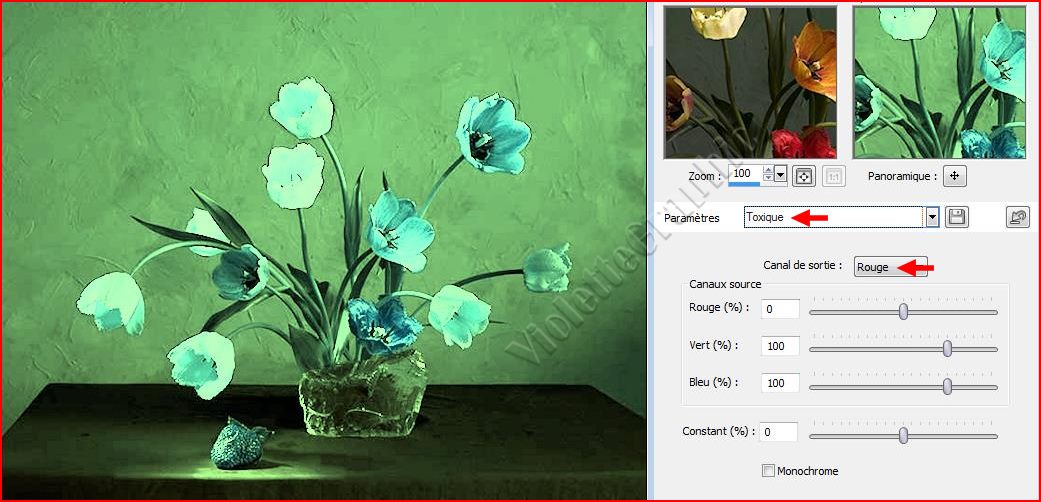Click the green-tinted after preview thumbnail

pos(939,82)
